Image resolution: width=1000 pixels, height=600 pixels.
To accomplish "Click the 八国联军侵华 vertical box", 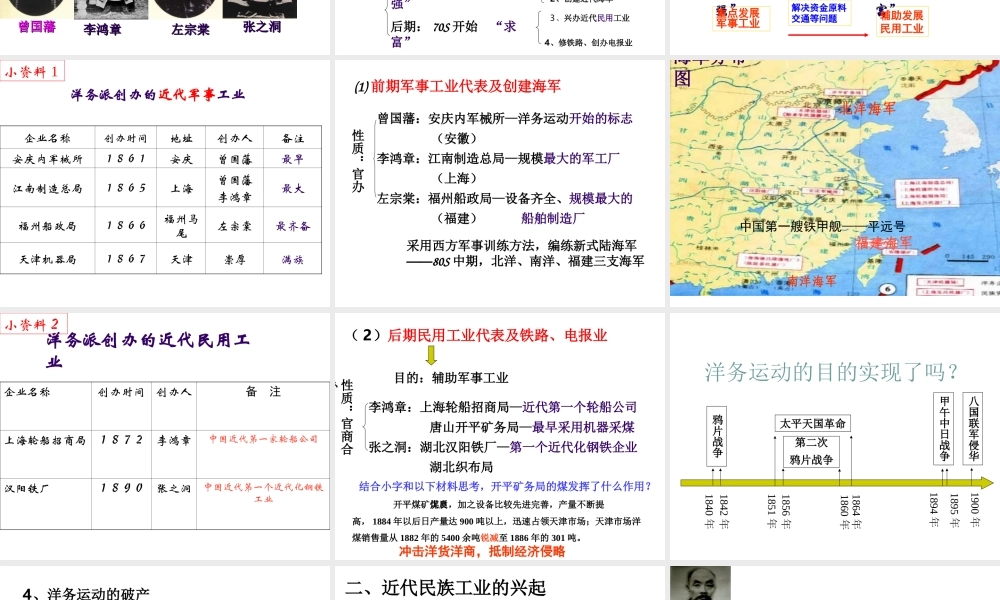I will (973, 429).
